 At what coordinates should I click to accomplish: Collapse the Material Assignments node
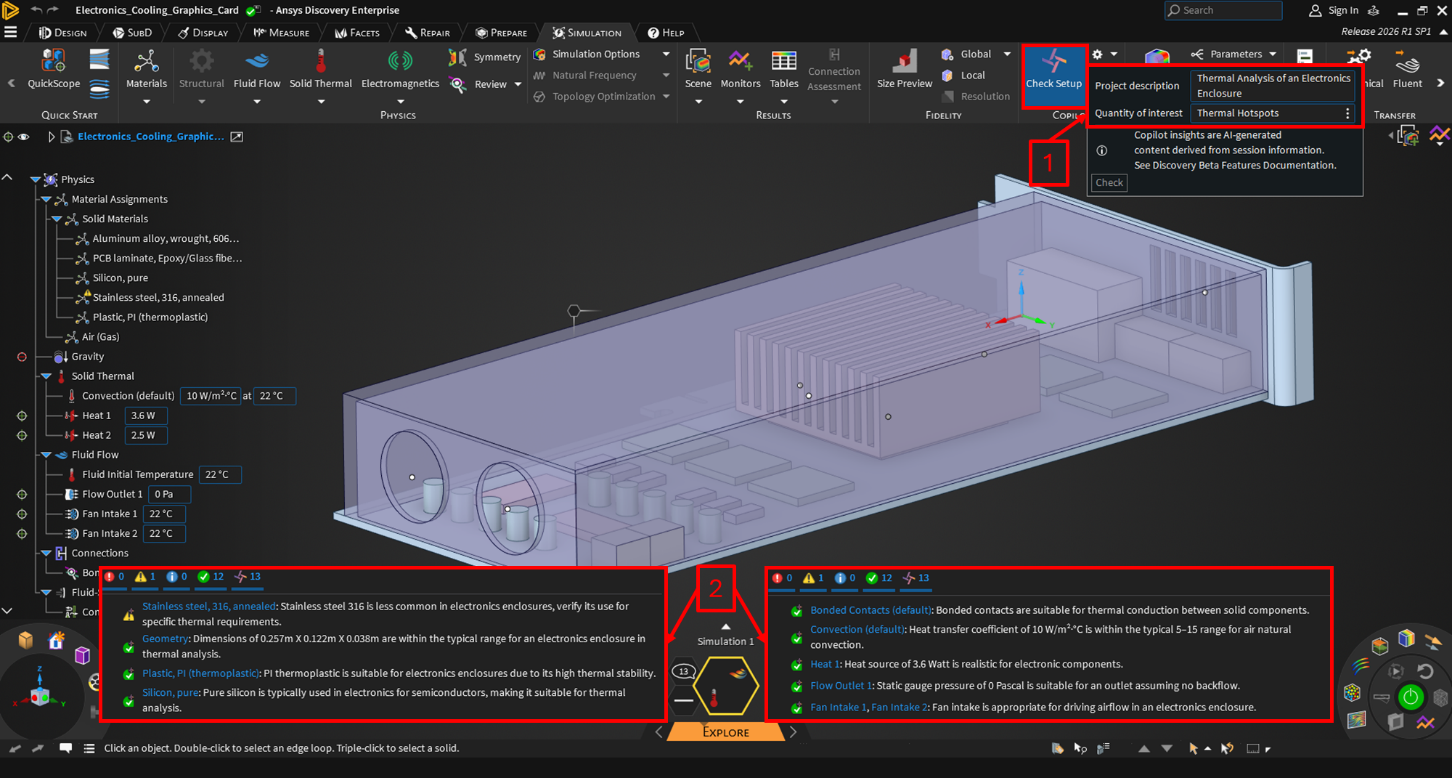pos(46,200)
